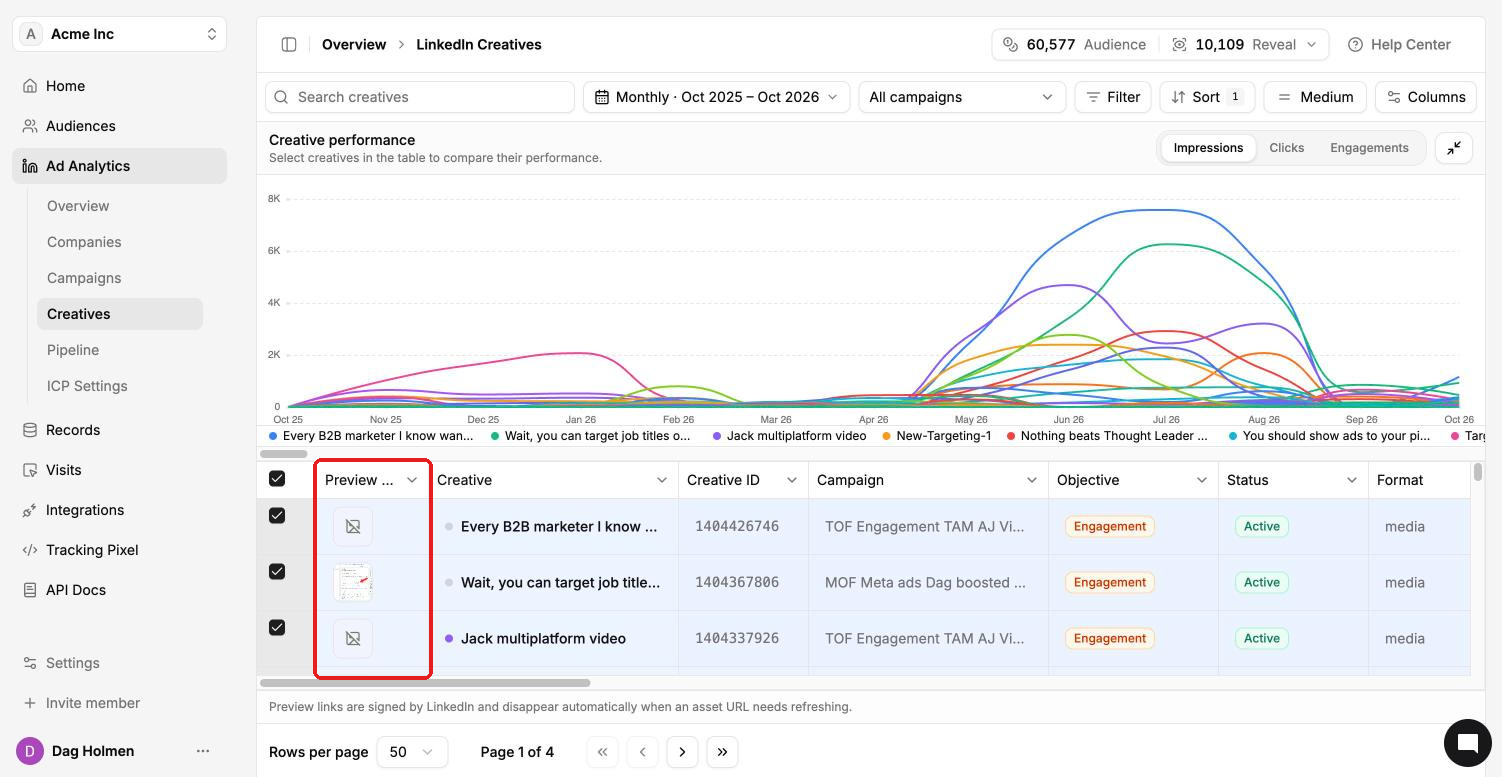This screenshot has height=777, width=1502.
Task: Open Campaigns under Ad Analytics
Action: click(119, 278)
